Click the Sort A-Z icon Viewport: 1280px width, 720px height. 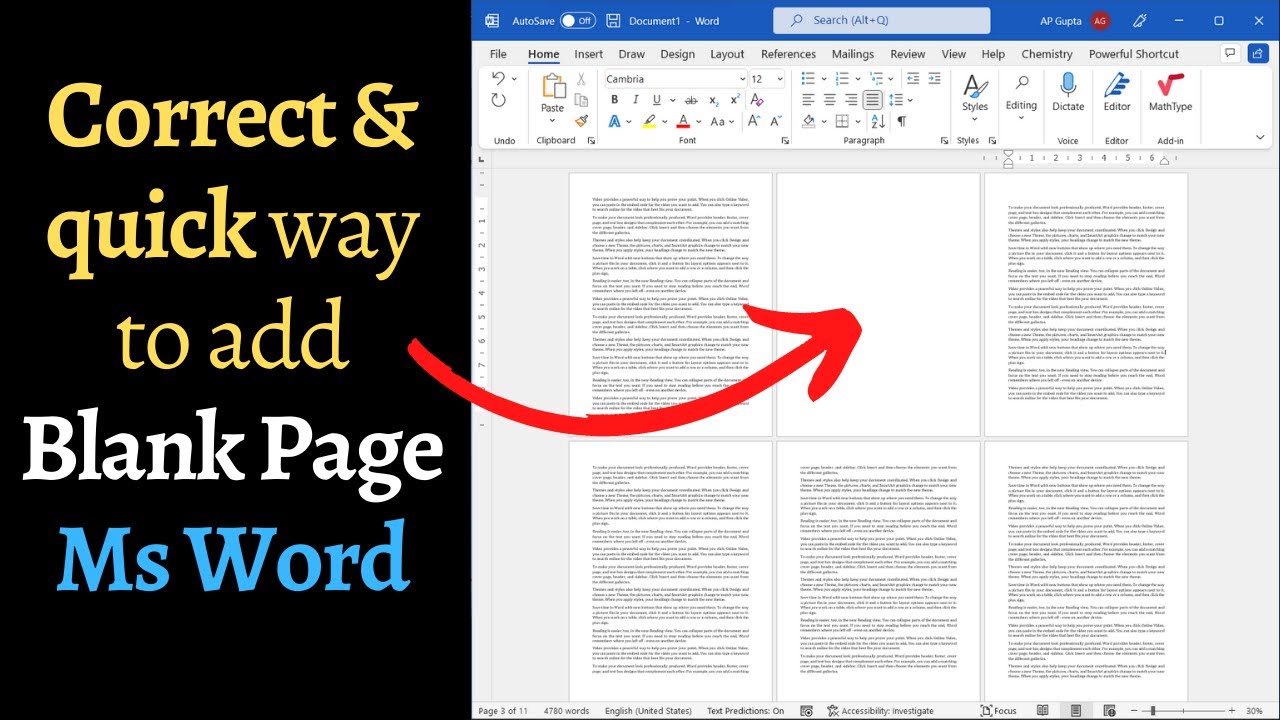tap(878, 121)
